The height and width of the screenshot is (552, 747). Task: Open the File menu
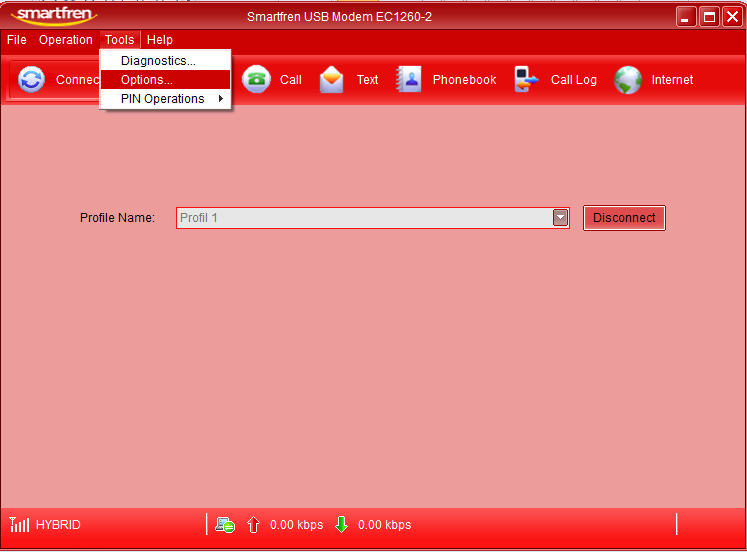click(17, 40)
